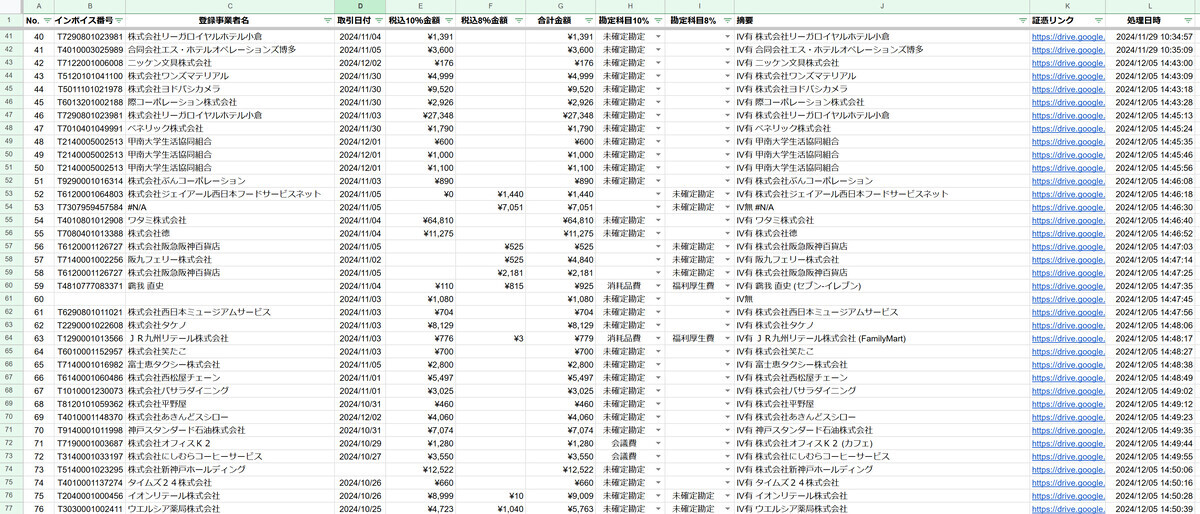The height and width of the screenshot is (514, 1200).
Task: Open the filter icon for 証憑リンク column
Action: [1097, 20]
